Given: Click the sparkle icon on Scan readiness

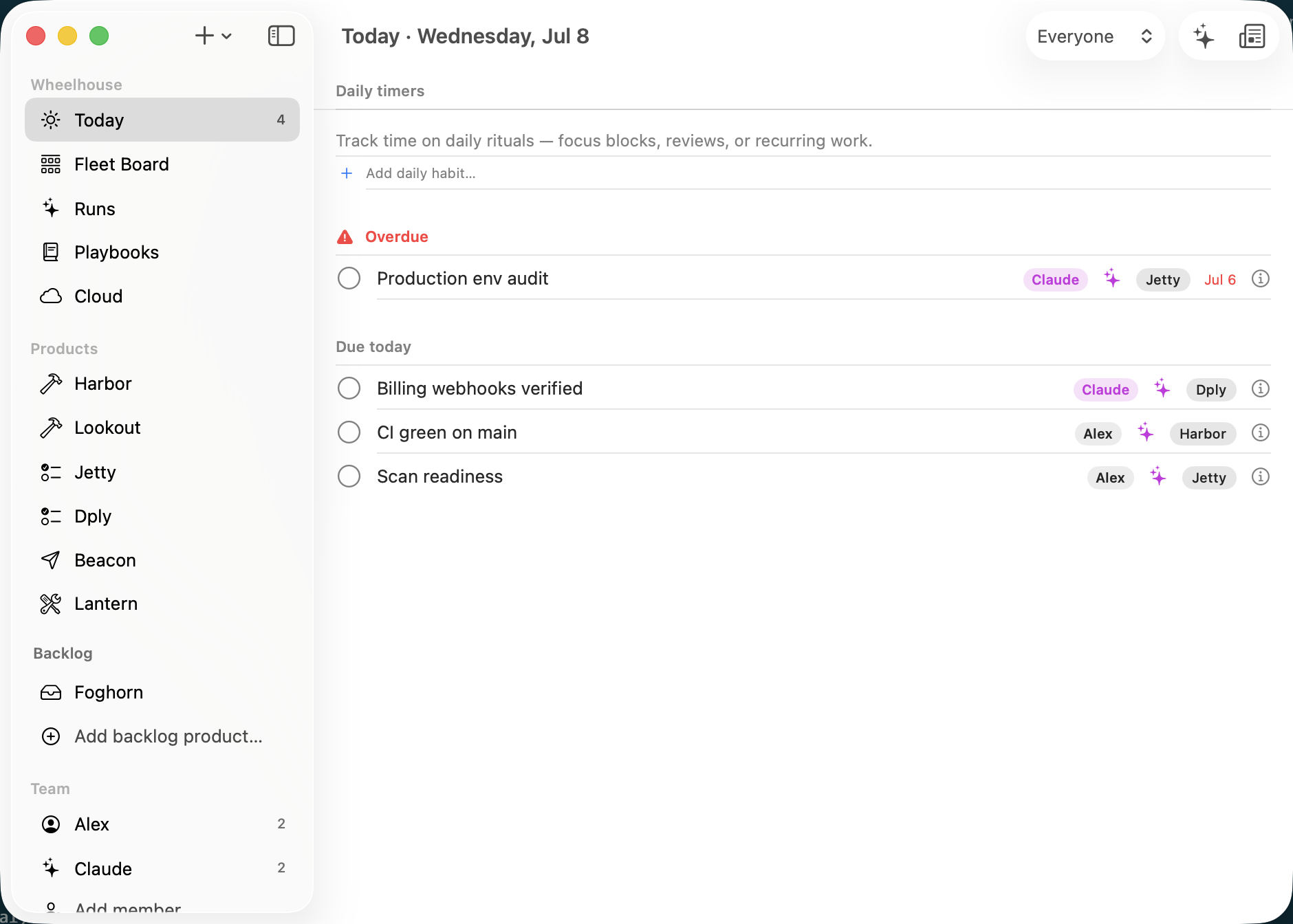Looking at the screenshot, I should click(1158, 476).
